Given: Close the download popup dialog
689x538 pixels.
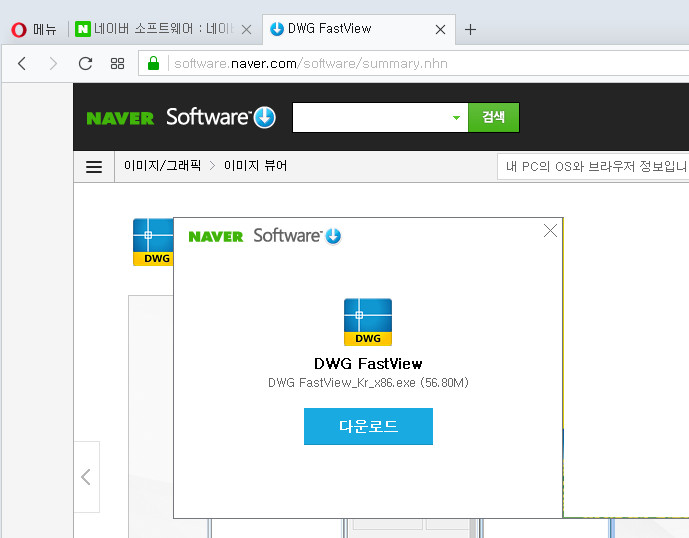Looking at the screenshot, I should 550,230.
